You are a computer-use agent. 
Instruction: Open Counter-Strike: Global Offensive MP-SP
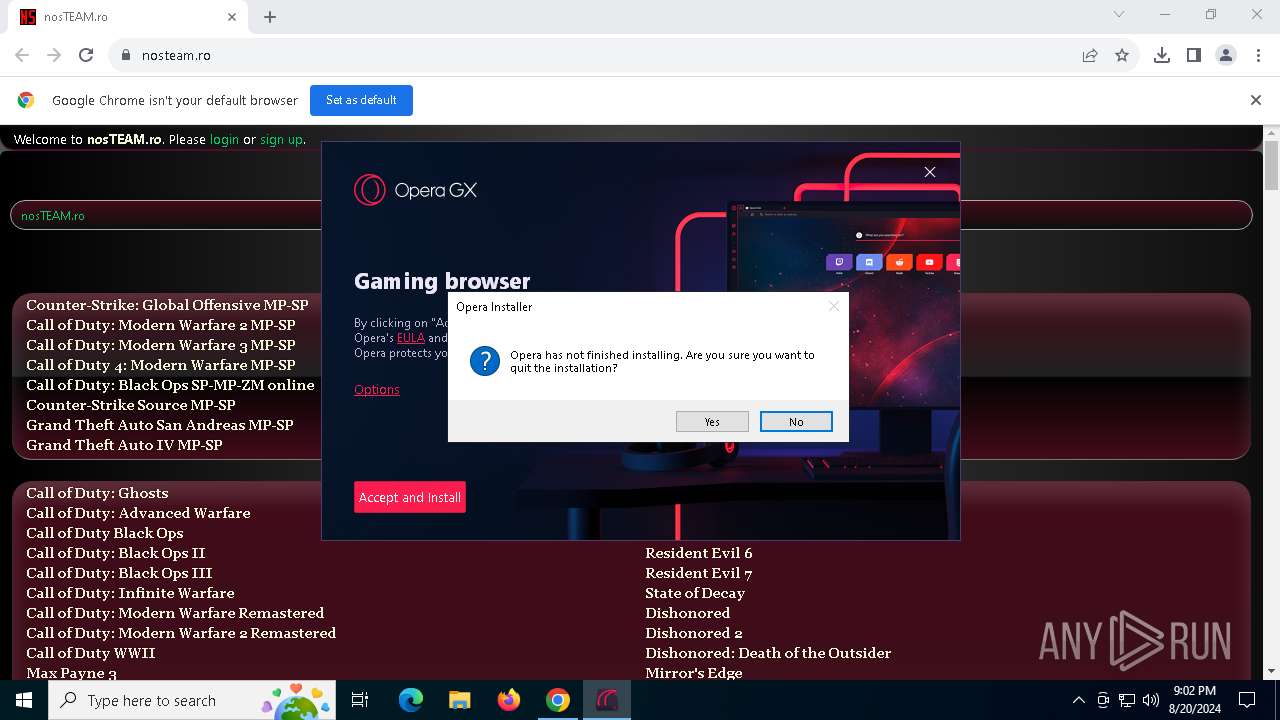[167, 305]
